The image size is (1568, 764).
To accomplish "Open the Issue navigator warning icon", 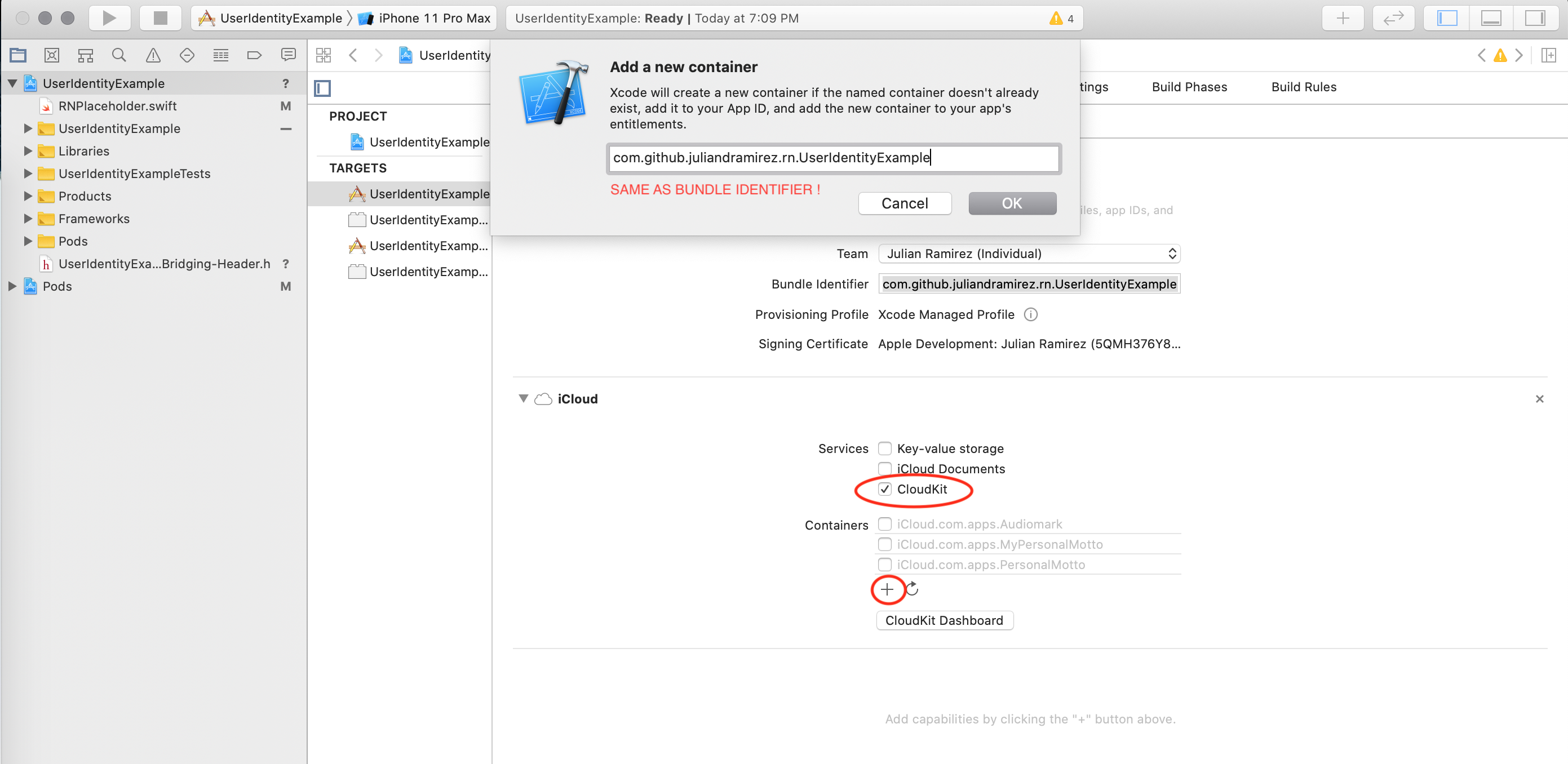I will (x=153, y=55).
